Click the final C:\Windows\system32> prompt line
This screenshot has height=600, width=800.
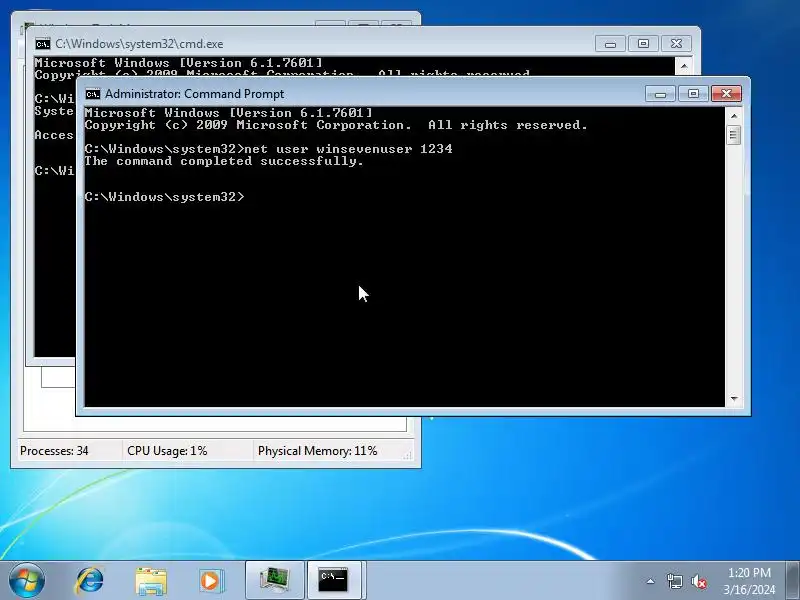pos(164,197)
